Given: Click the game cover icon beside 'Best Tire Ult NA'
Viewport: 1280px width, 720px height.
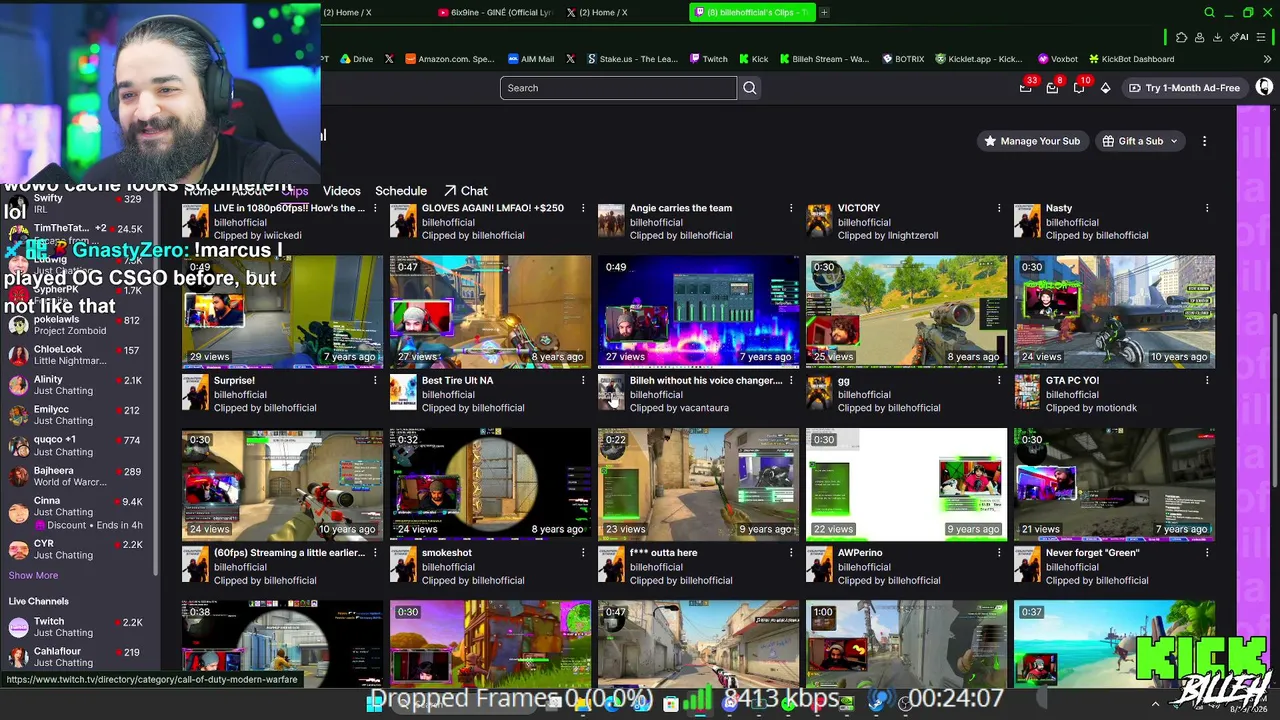Looking at the screenshot, I should point(403,392).
